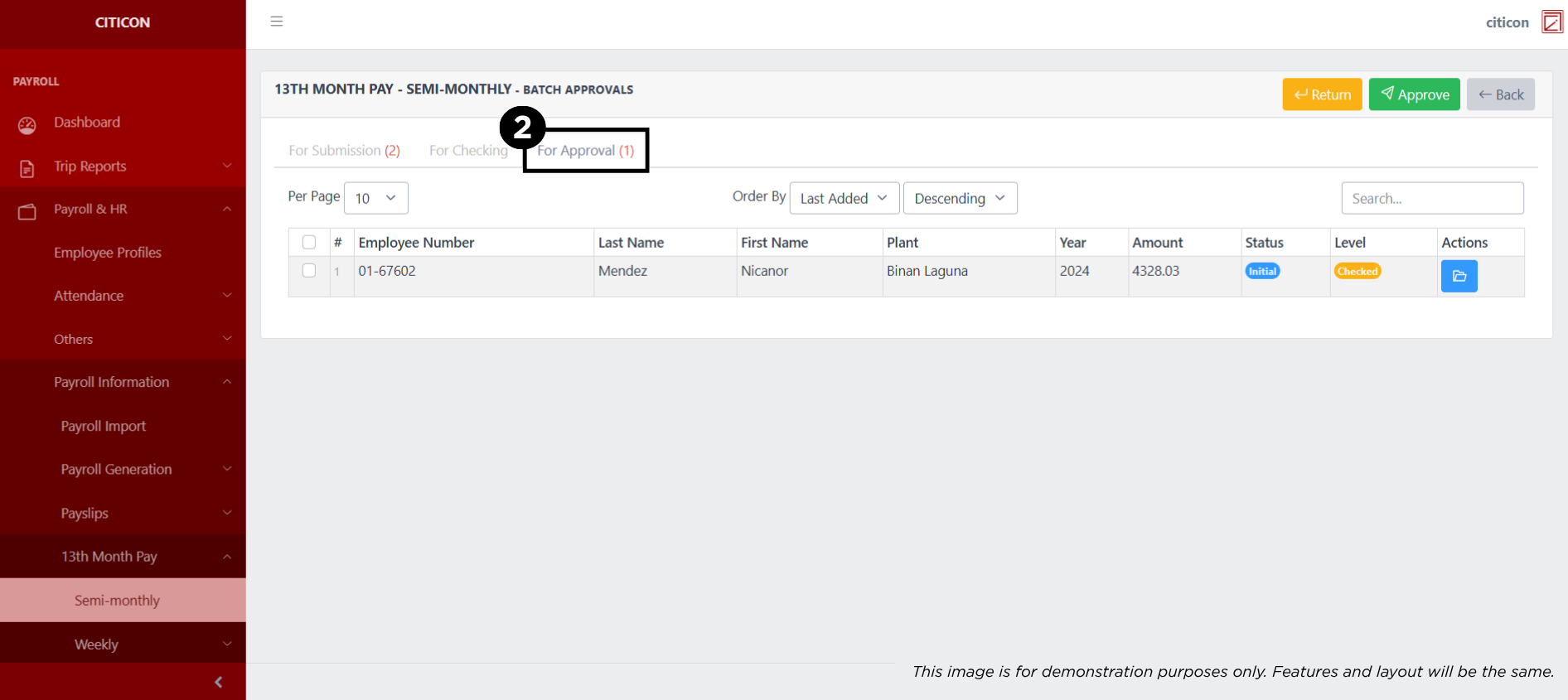Open the Dashboard gauge icon
The height and width of the screenshot is (700, 1568).
pyautogui.click(x=27, y=125)
